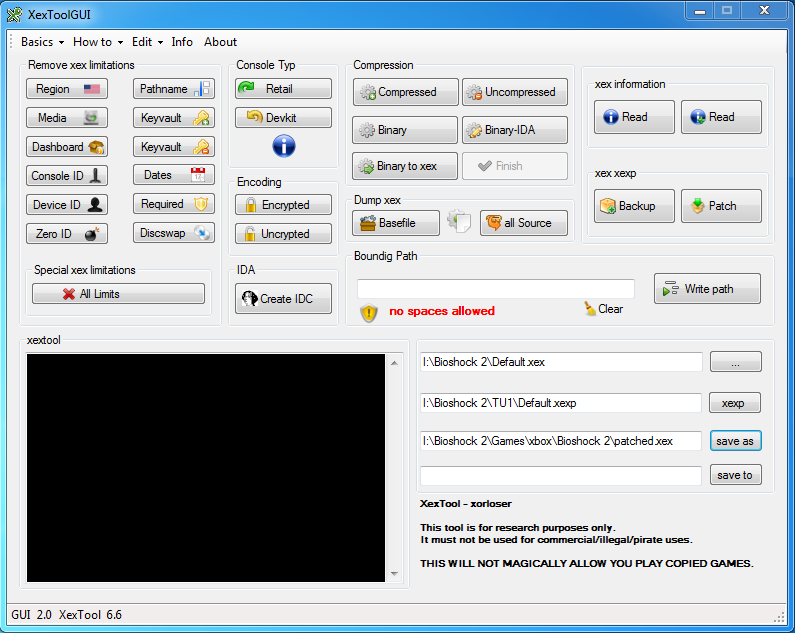Click the Boundig Path text field

point(467,289)
